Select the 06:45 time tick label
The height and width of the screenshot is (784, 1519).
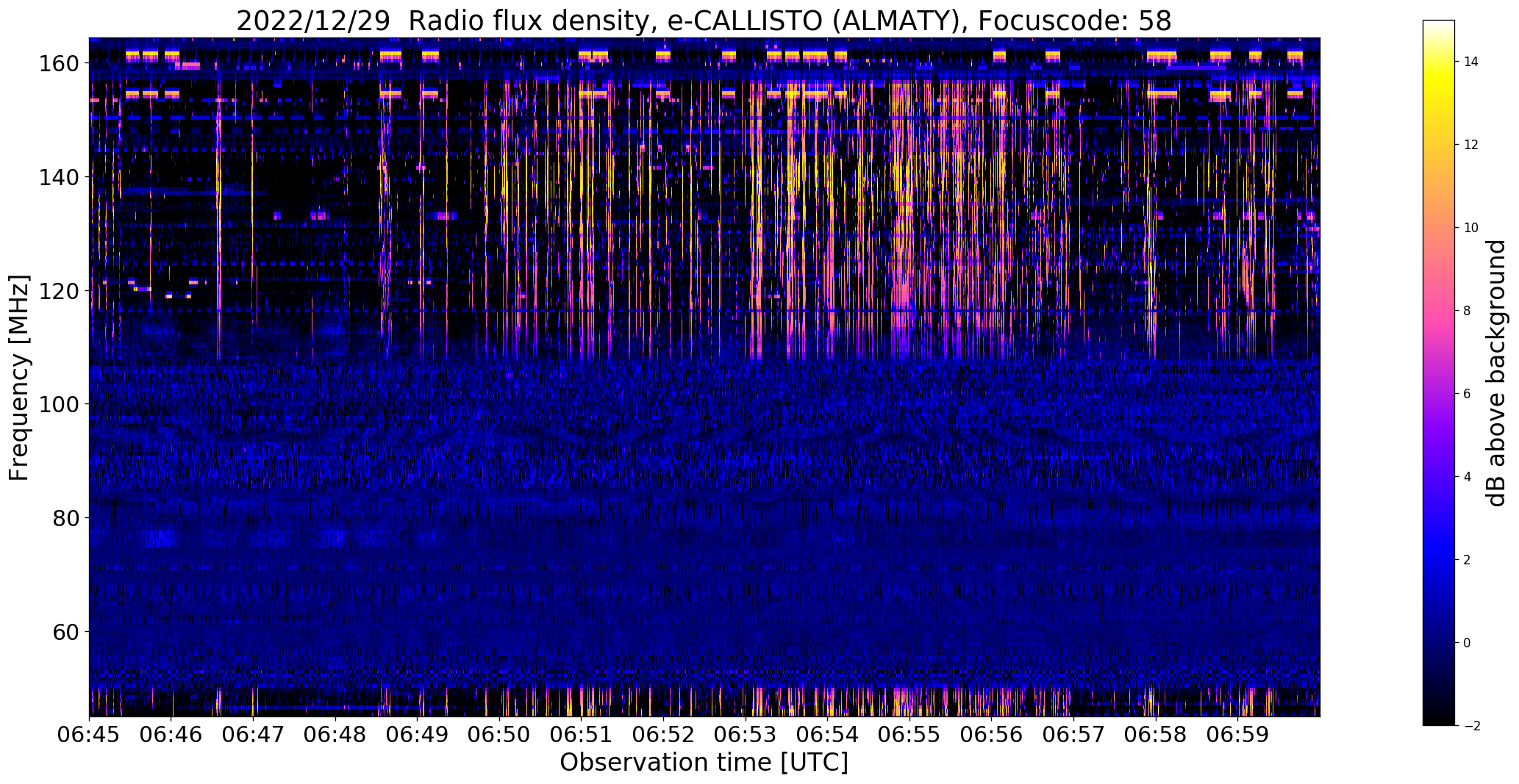(90, 734)
